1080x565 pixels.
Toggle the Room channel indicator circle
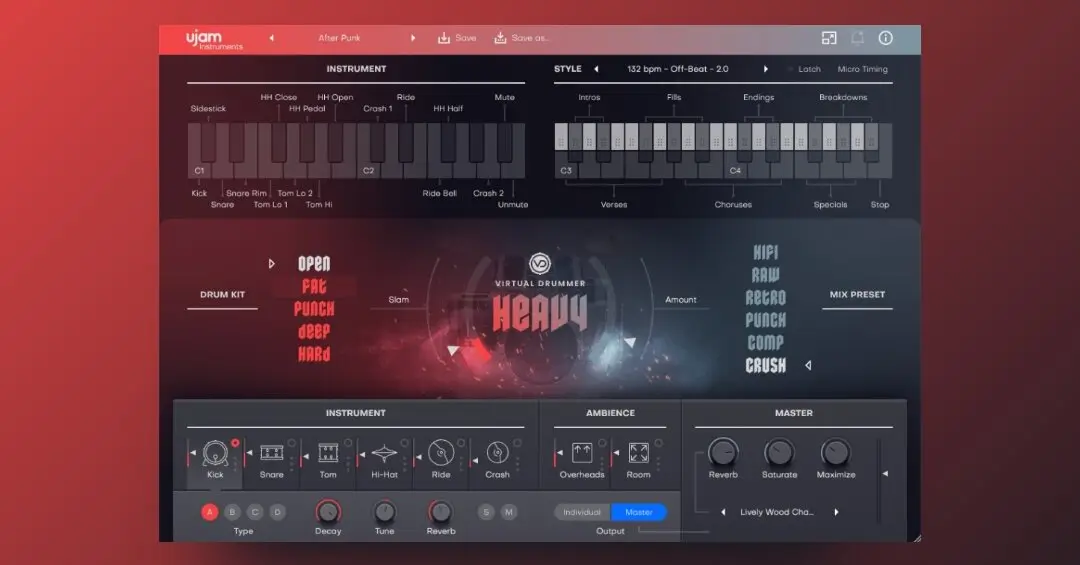click(658, 443)
